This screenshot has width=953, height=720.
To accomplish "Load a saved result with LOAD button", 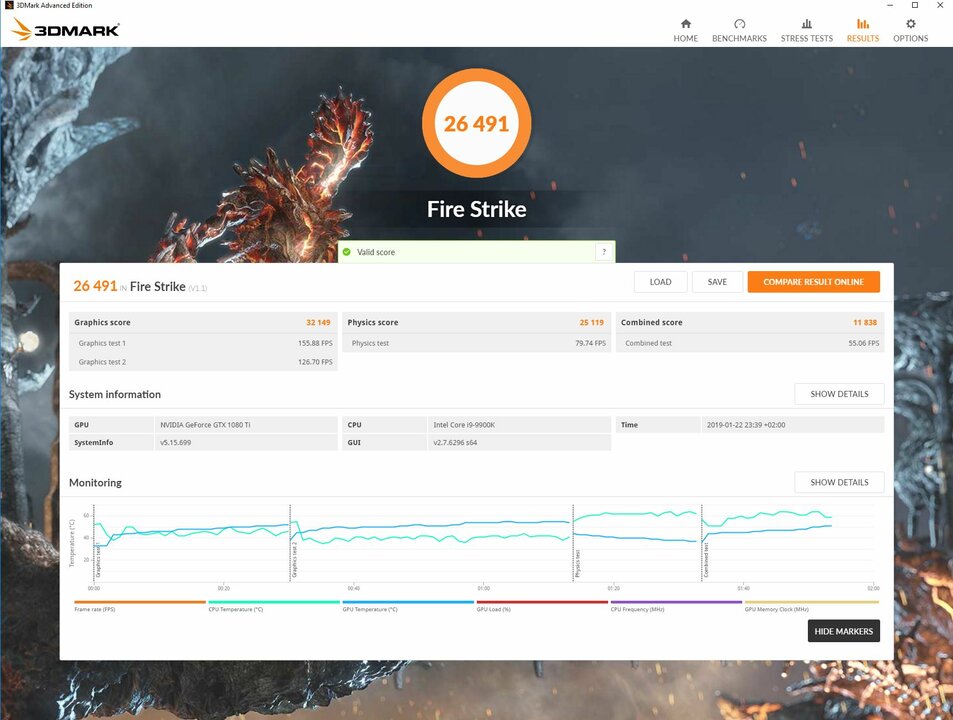I will (x=660, y=282).
